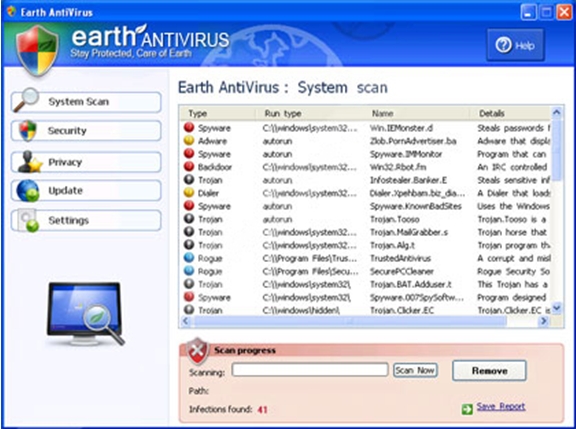Click the Trojan.Tooso name cell
This screenshot has width=576, height=429.
(395, 220)
